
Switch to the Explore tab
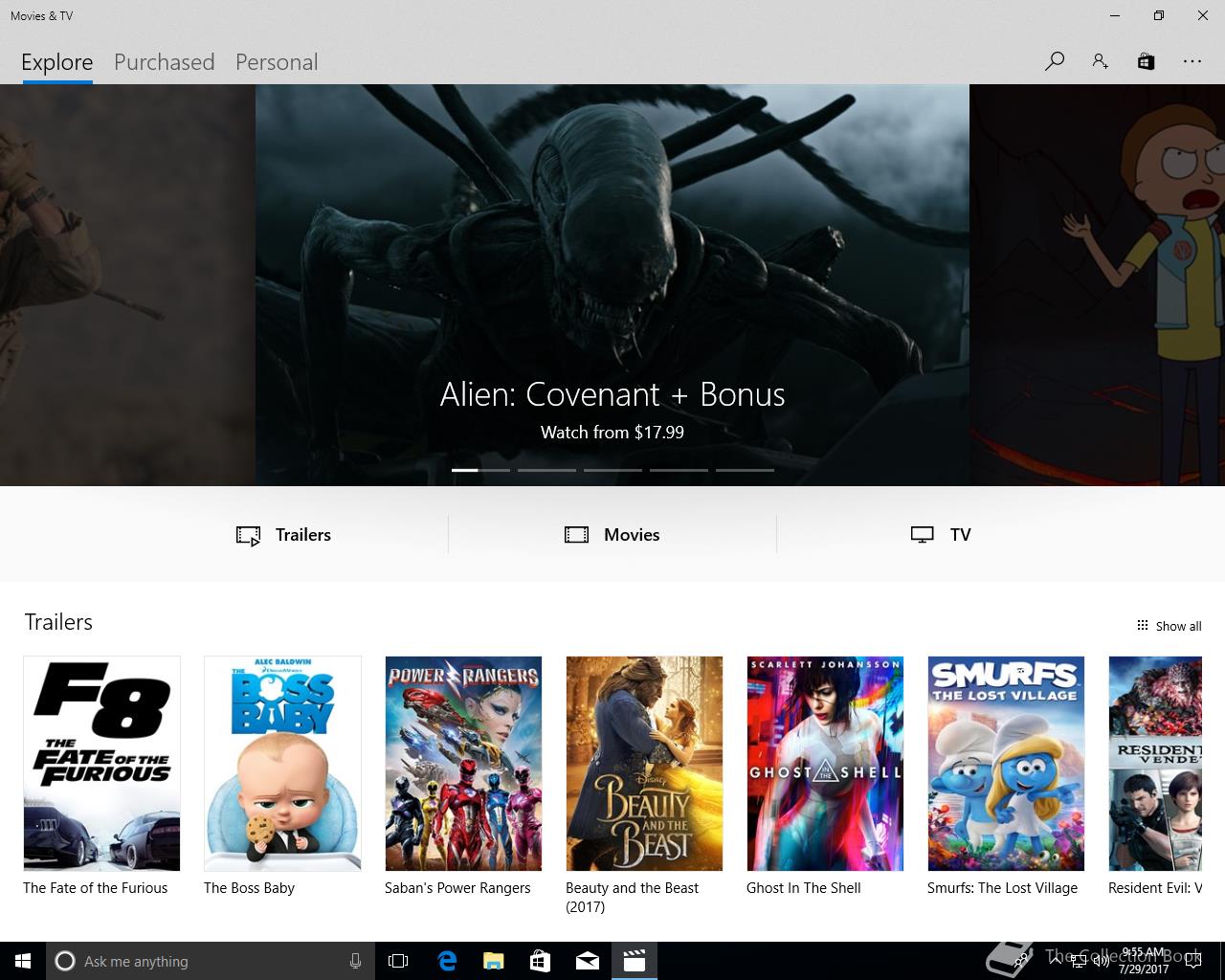[57, 62]
